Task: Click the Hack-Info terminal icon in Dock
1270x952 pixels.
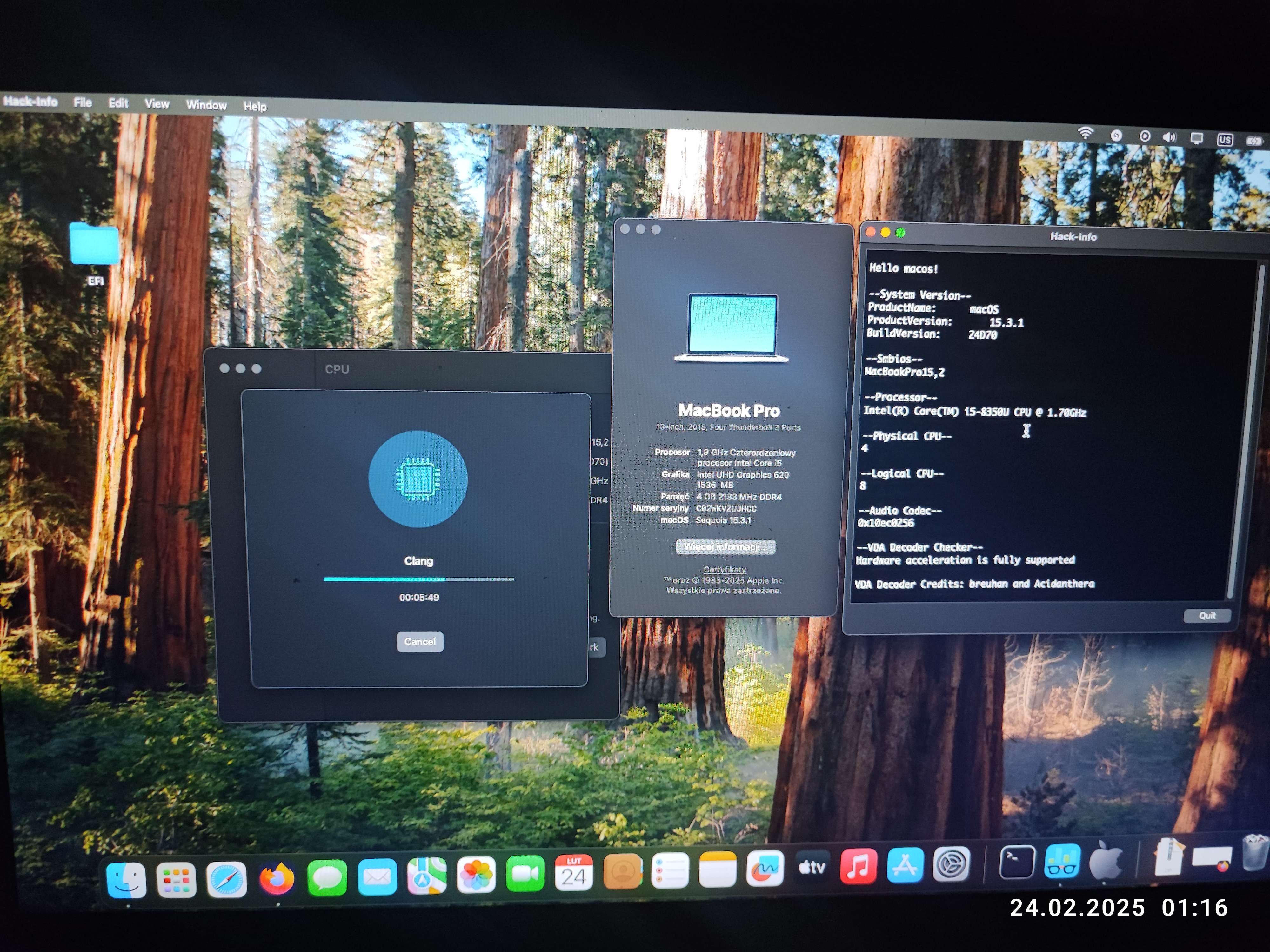Action: point(1017,862)
